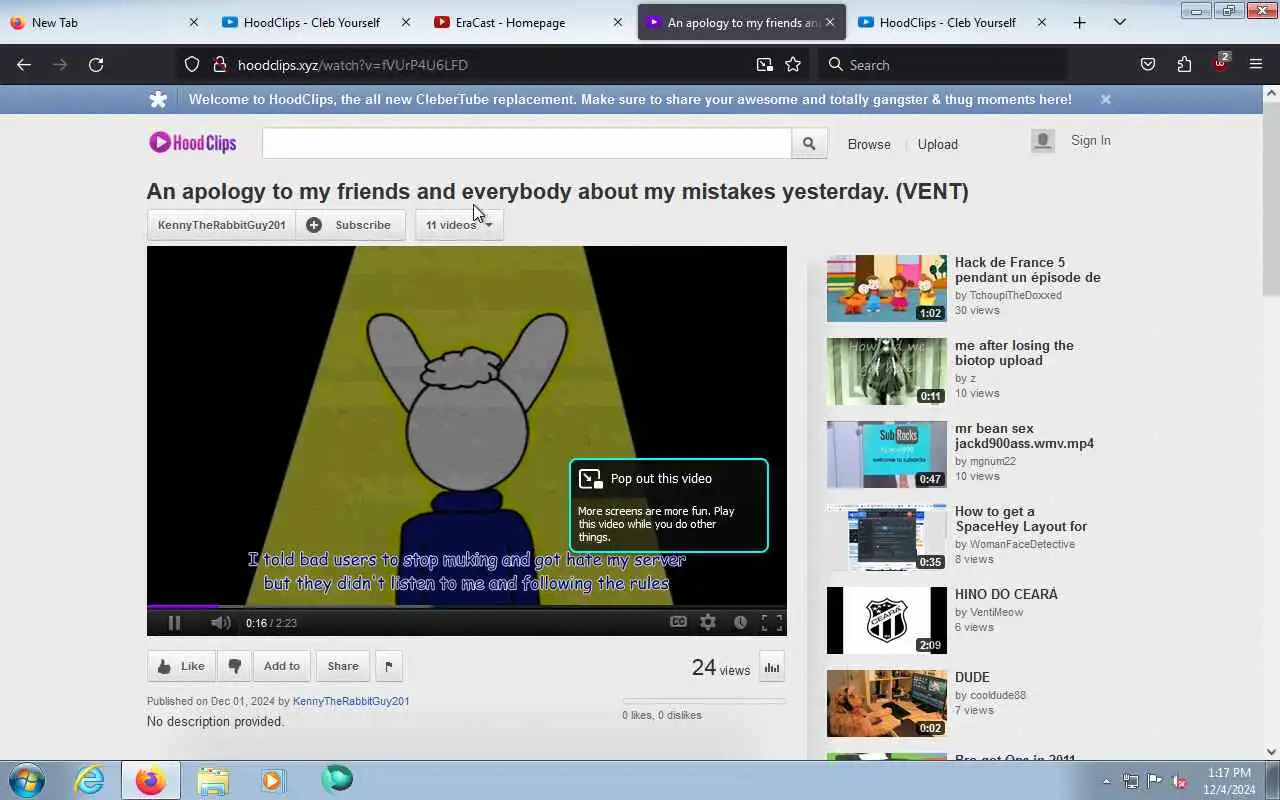Bookmark this page with the star icon

pos(793,64)
